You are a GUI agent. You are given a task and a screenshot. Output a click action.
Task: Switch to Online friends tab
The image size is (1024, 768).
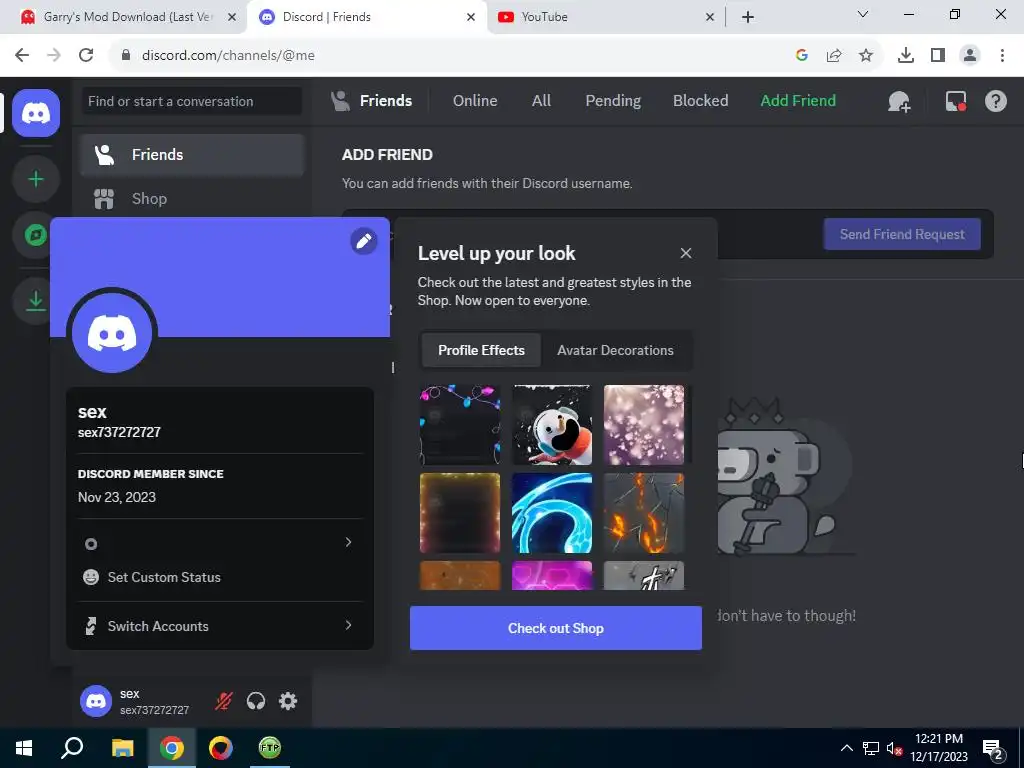click(x=475, y=101)
